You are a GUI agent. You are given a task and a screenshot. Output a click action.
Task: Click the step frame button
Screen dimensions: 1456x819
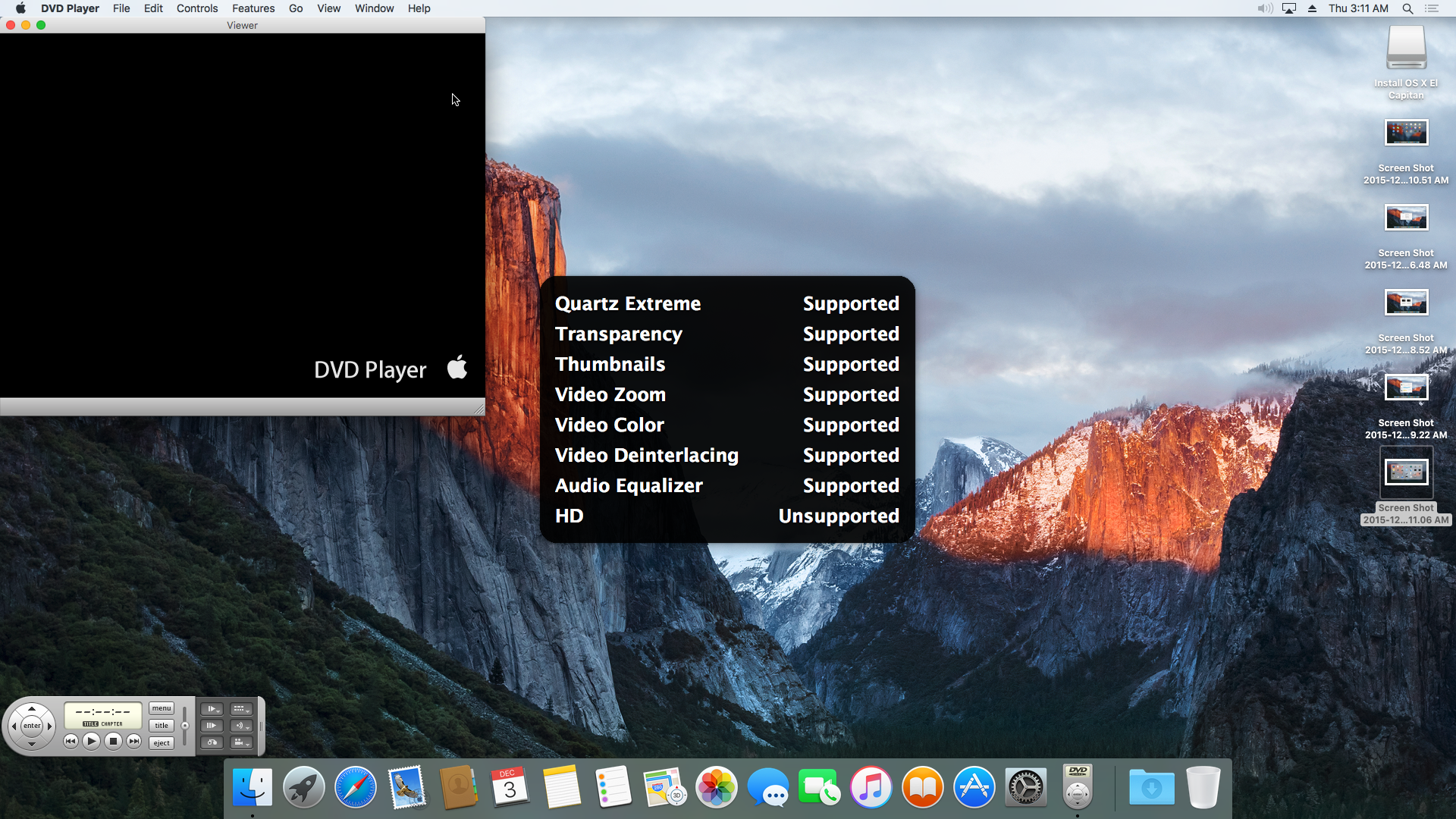(212, 726)
